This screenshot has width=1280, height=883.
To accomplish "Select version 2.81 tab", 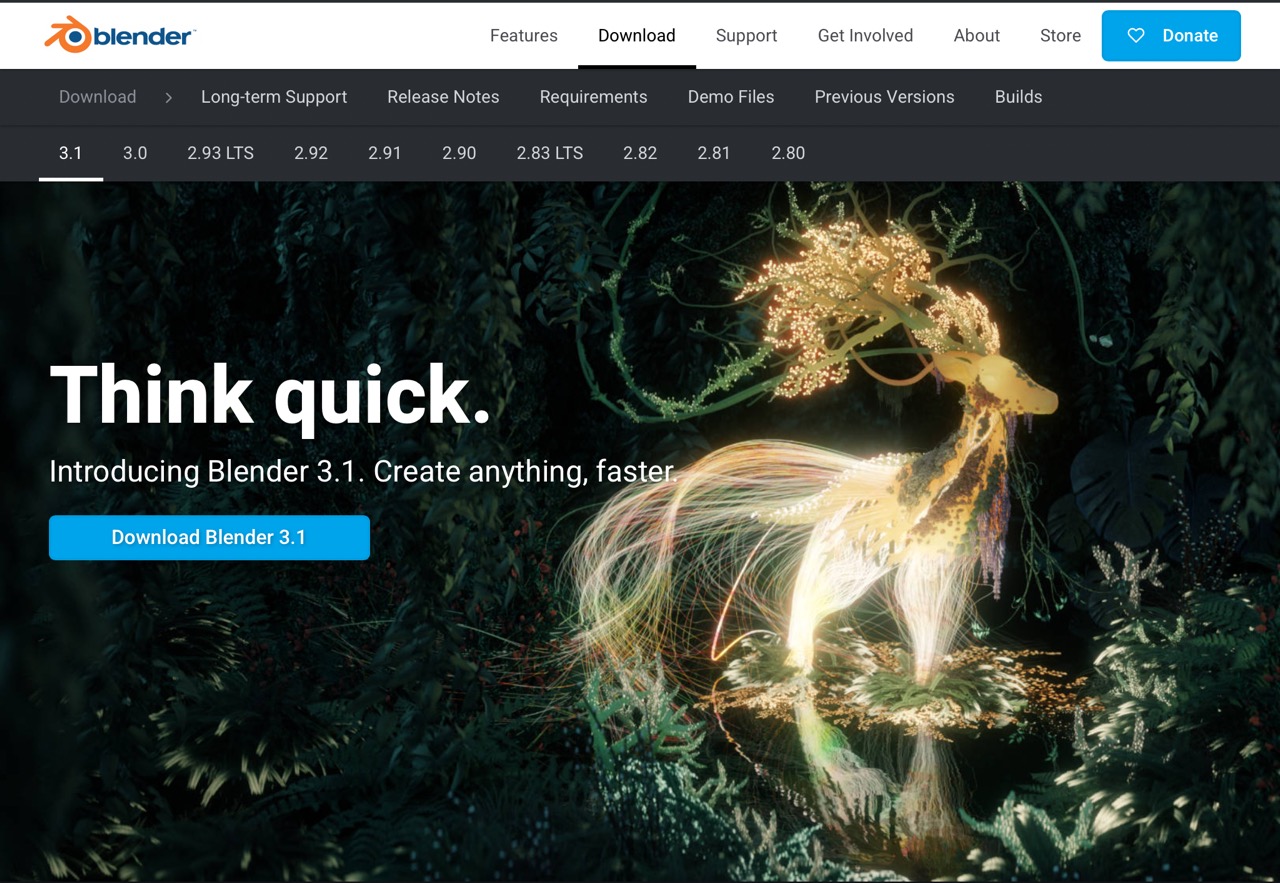I will tap(714, 153).
